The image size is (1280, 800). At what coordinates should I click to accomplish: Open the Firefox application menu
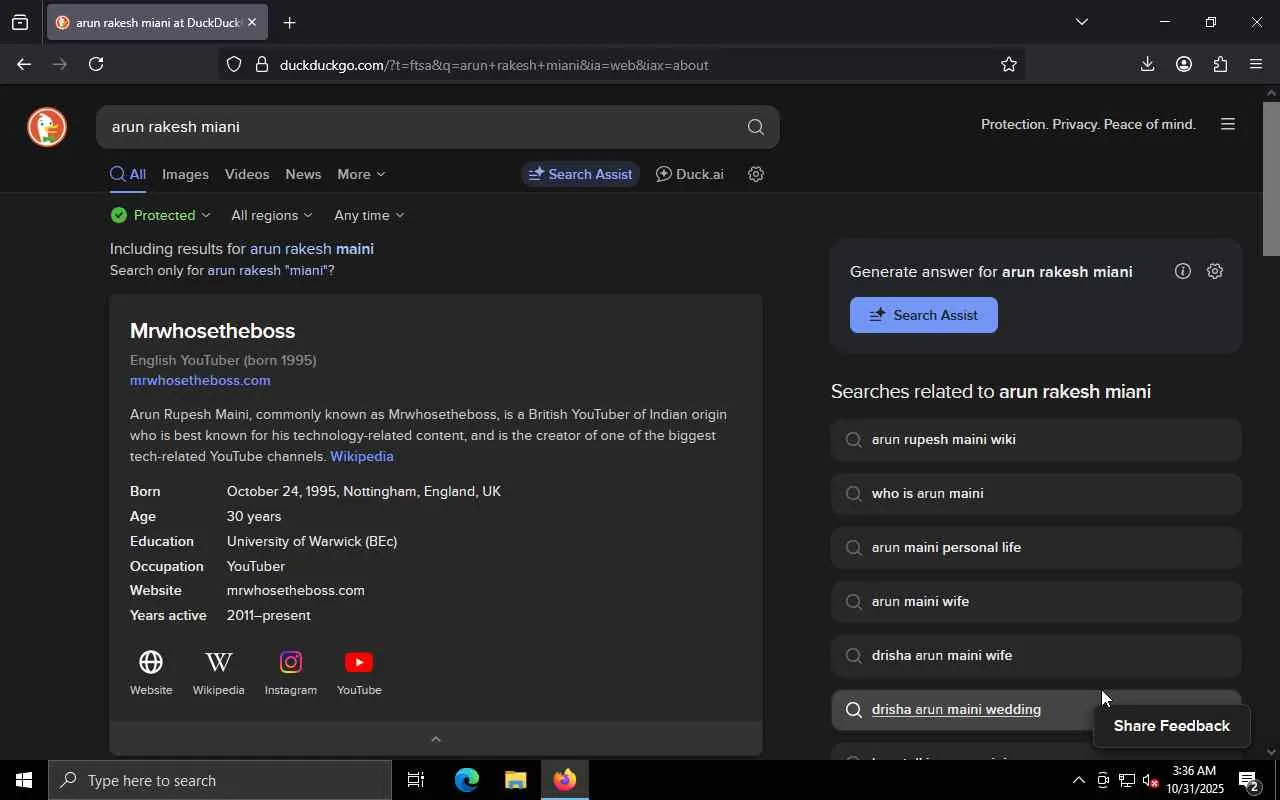(x=1257, y=65)
